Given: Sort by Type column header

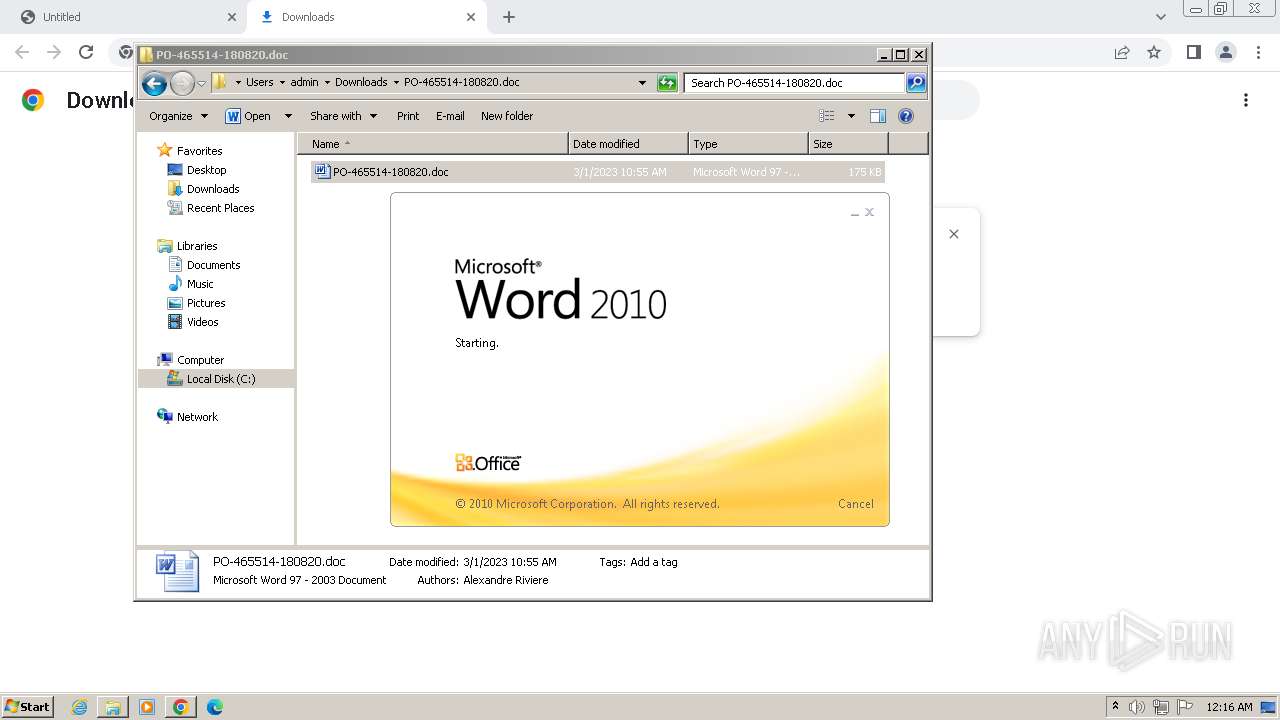Looking at the screenshot, I should tap(748, 144).
